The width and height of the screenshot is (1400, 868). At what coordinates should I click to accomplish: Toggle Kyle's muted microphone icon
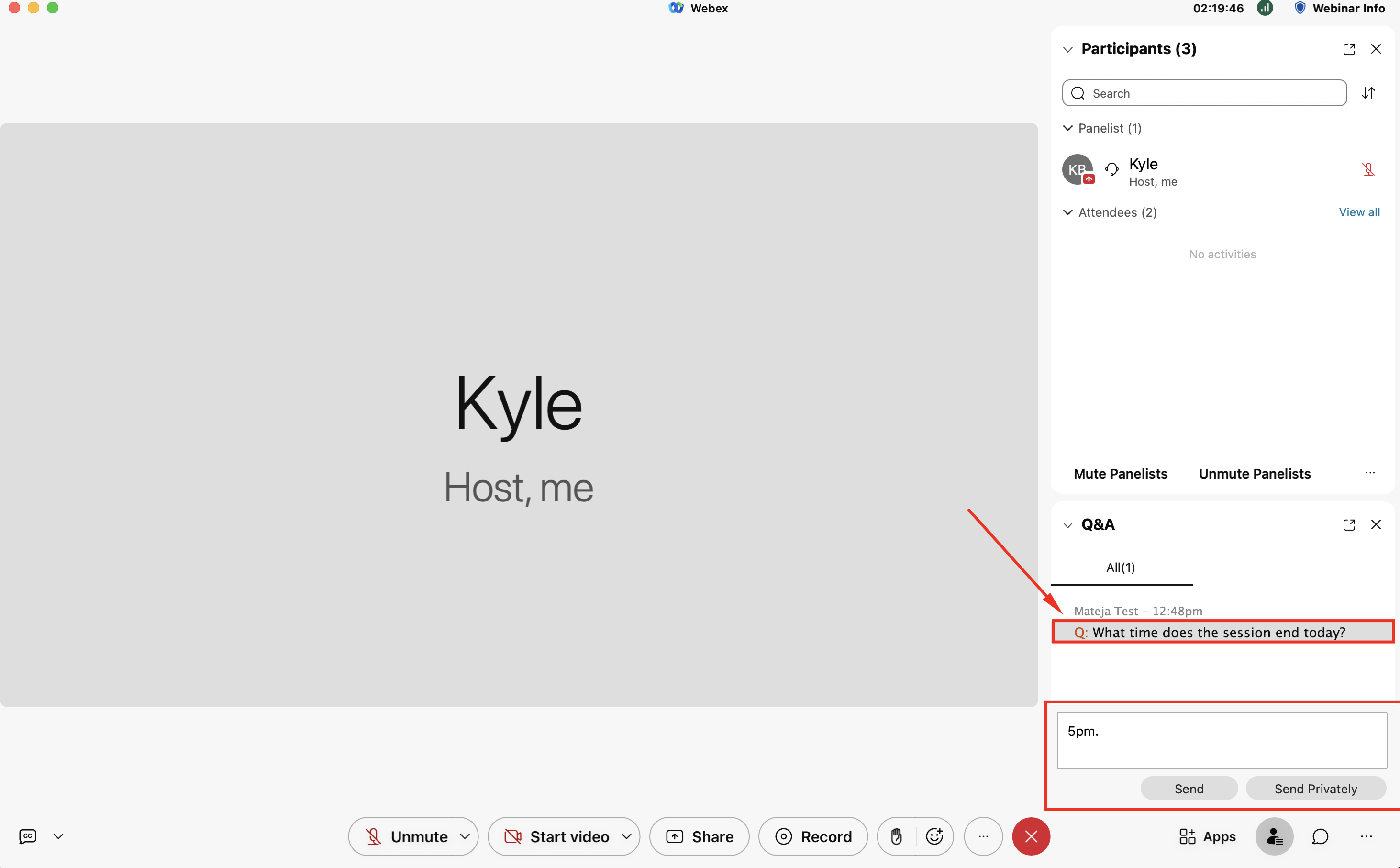pos(1368,169)
